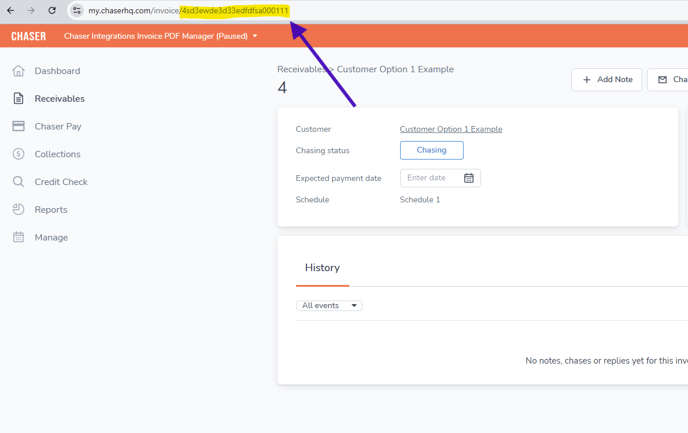Click the Reports pie chart icon
This screenshot has width=688, height=433.
18,209
